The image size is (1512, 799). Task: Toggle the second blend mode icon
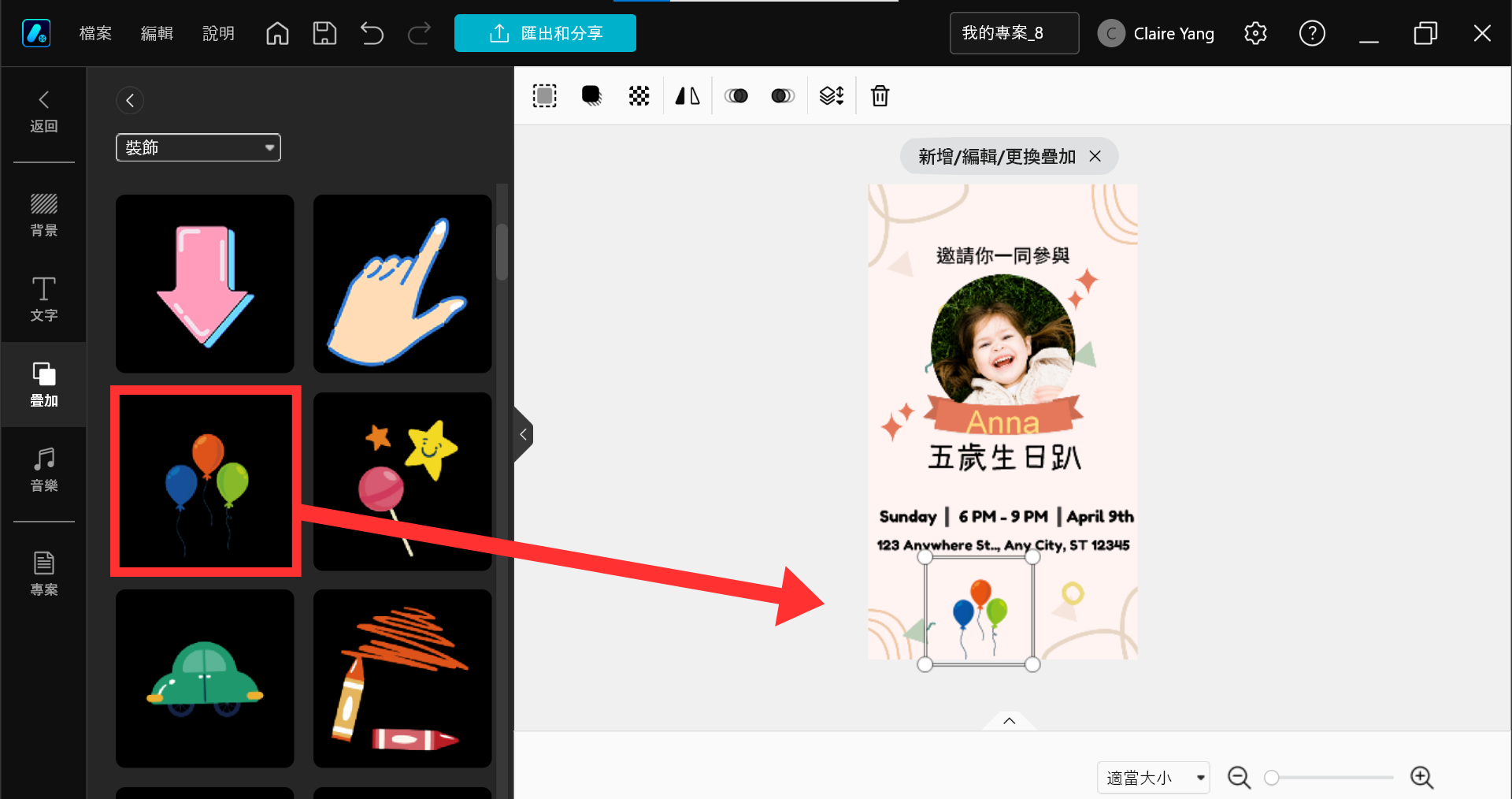(783, 96)
